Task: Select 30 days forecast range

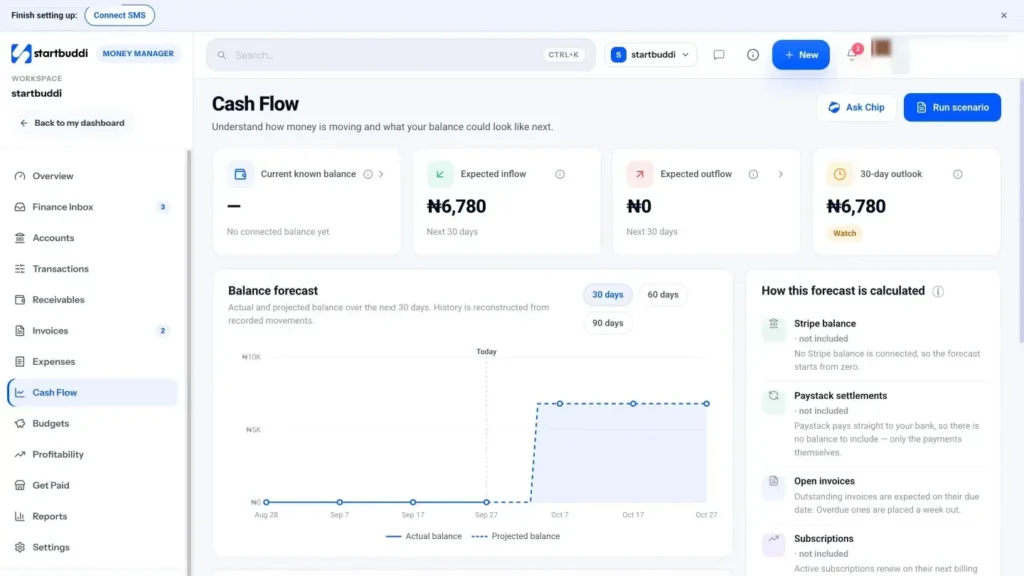Action: coord(607,295)
